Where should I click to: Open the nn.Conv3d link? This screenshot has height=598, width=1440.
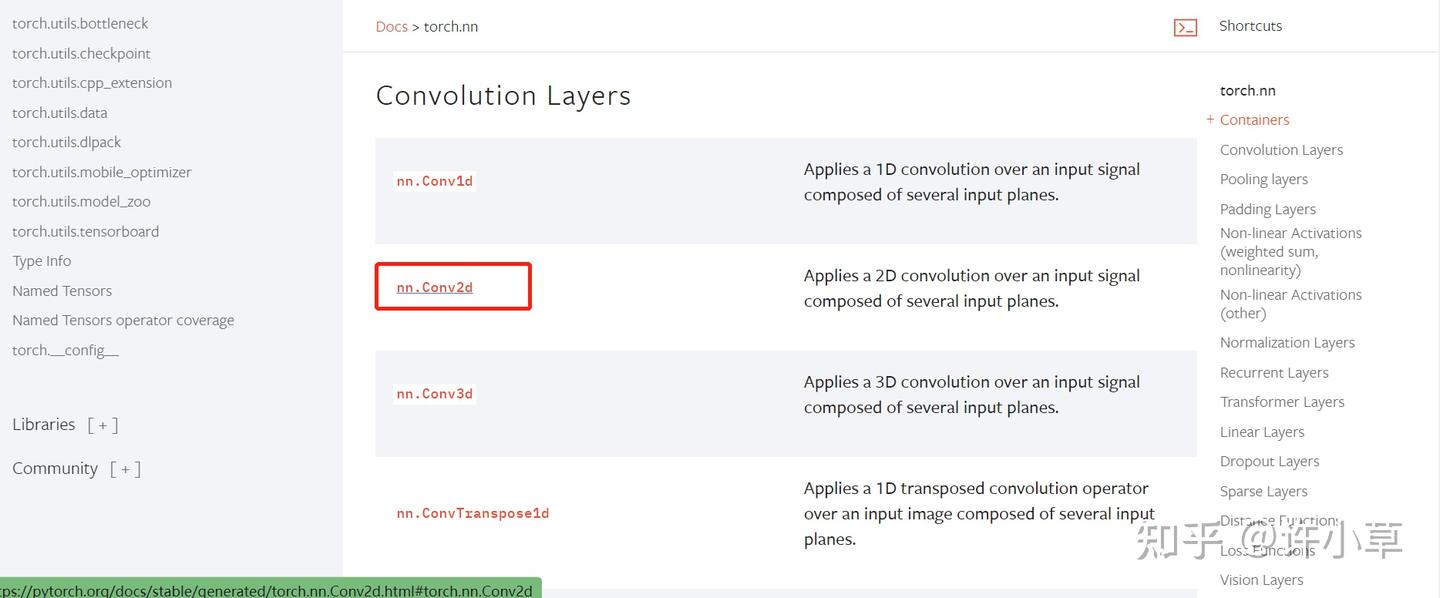coord(434,394)
